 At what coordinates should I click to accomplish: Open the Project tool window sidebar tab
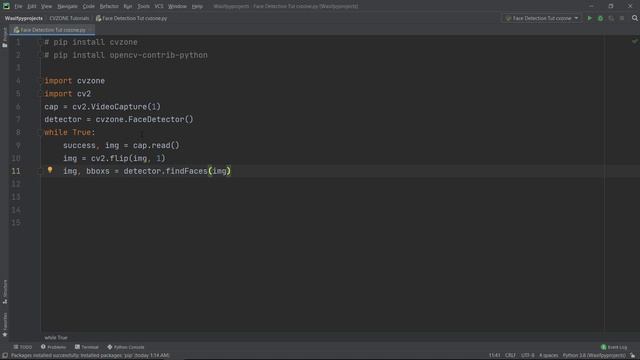(5, 38)
